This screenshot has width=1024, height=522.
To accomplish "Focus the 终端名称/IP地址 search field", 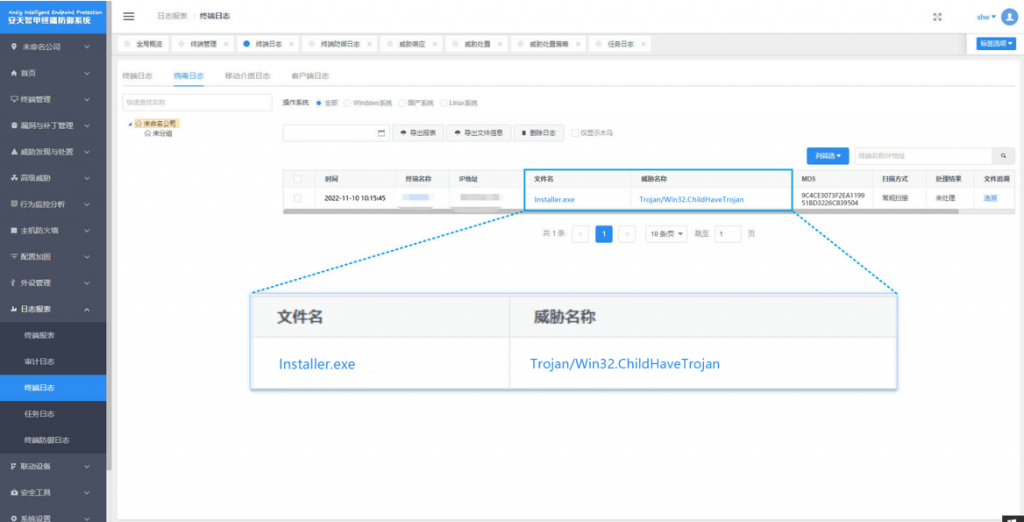I will coord(923,156).
